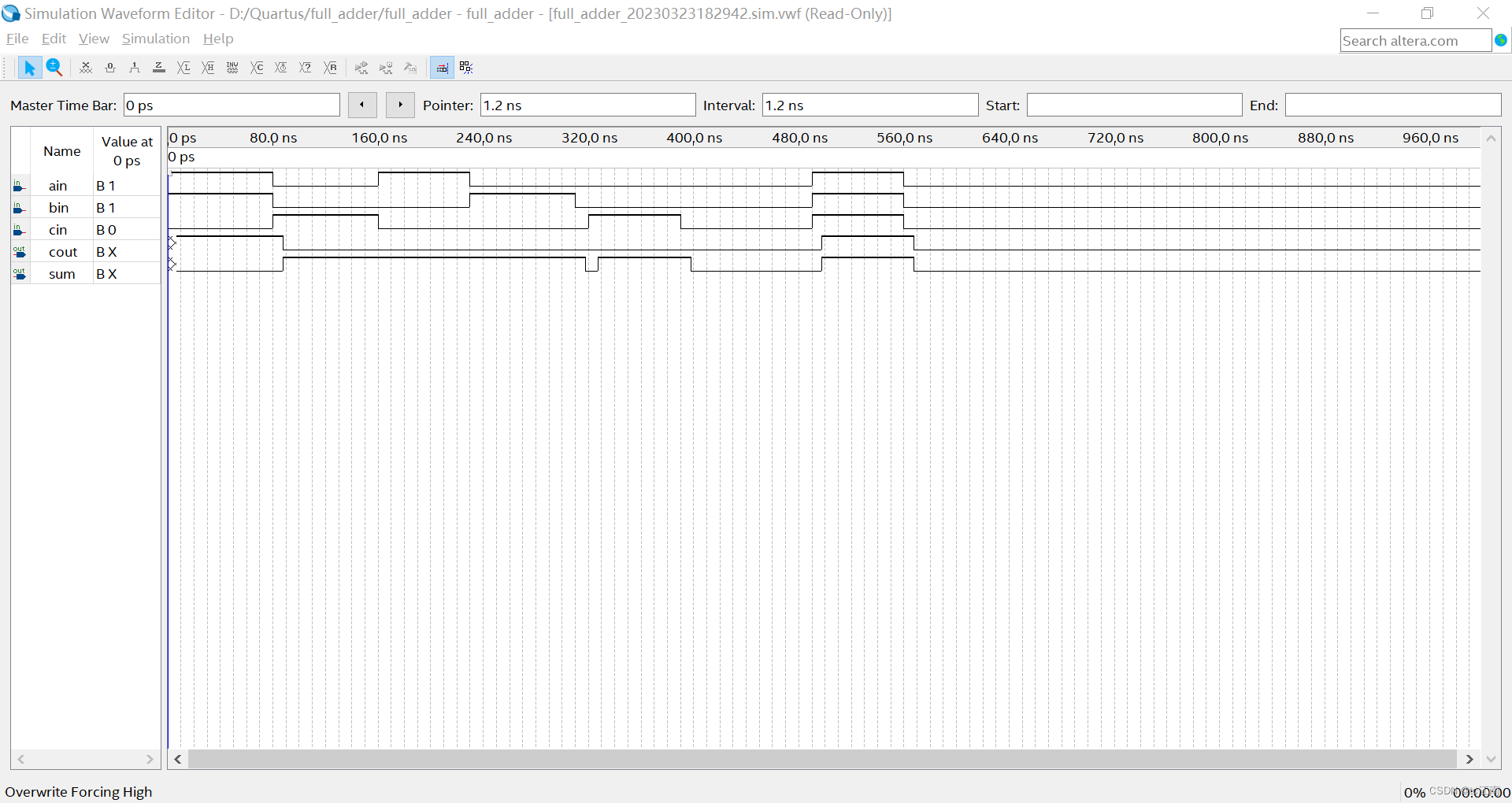Viewport: 1512px width, 803px height.
Task: Invert the selected waveform (INV)
Action: [x=232, y=68]
